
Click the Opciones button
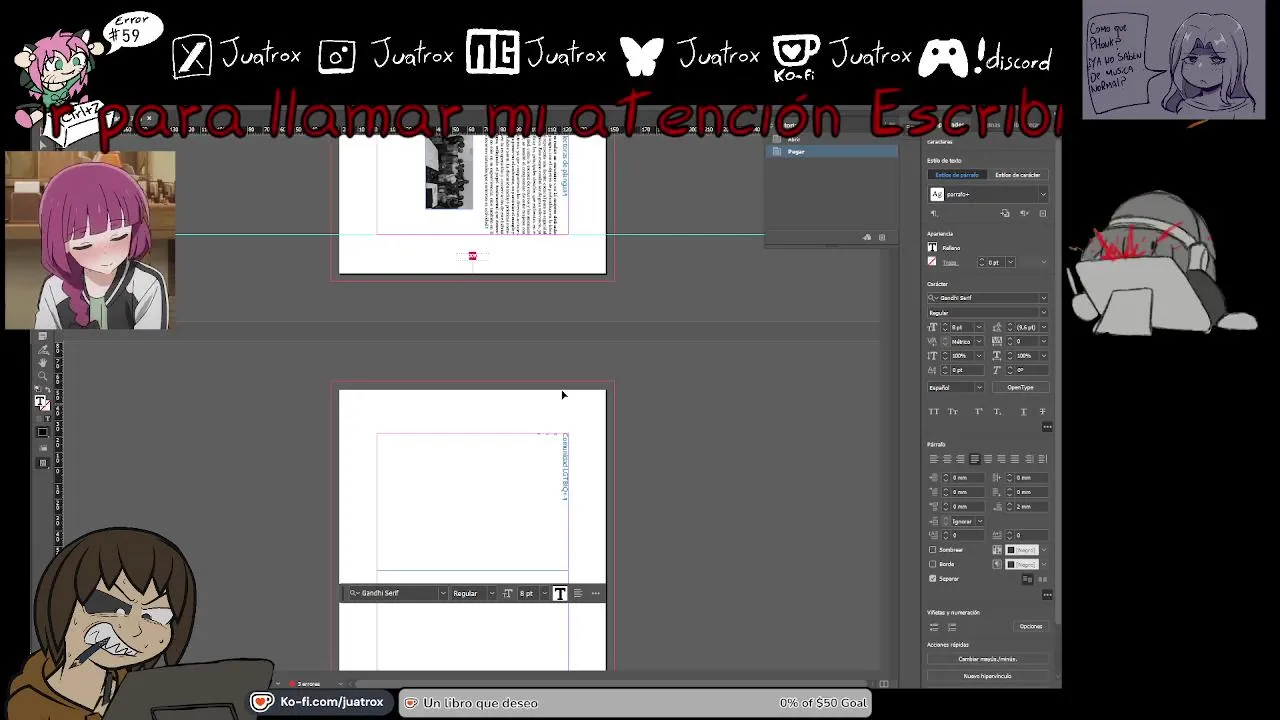pyautogui.click(x=1031, y=626)
